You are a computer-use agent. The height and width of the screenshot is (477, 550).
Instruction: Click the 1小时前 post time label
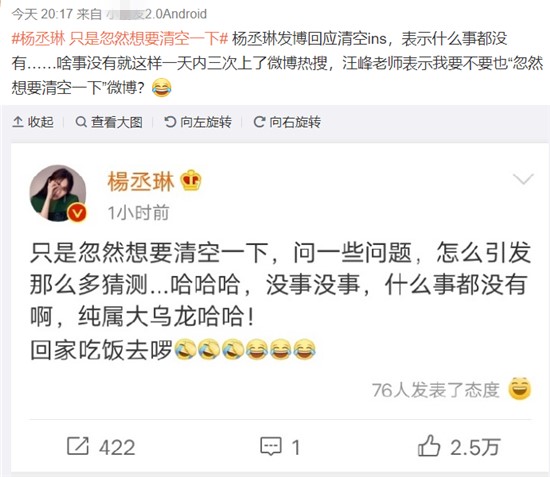[x=139, y=213]
